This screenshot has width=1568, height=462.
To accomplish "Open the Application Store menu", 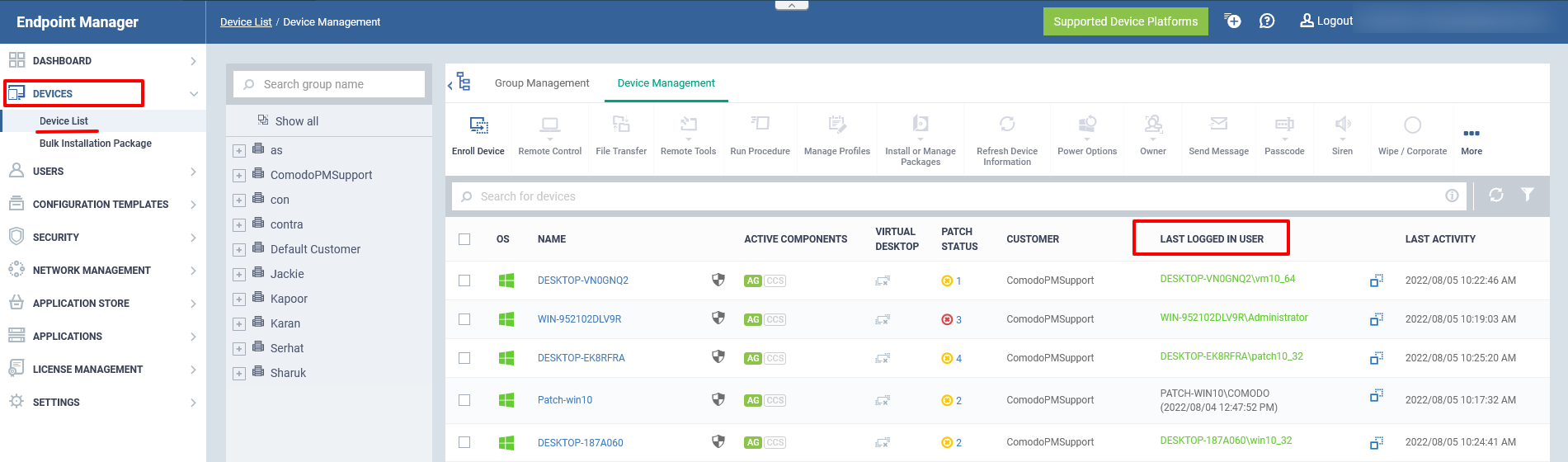I will (x=102, y=304).
